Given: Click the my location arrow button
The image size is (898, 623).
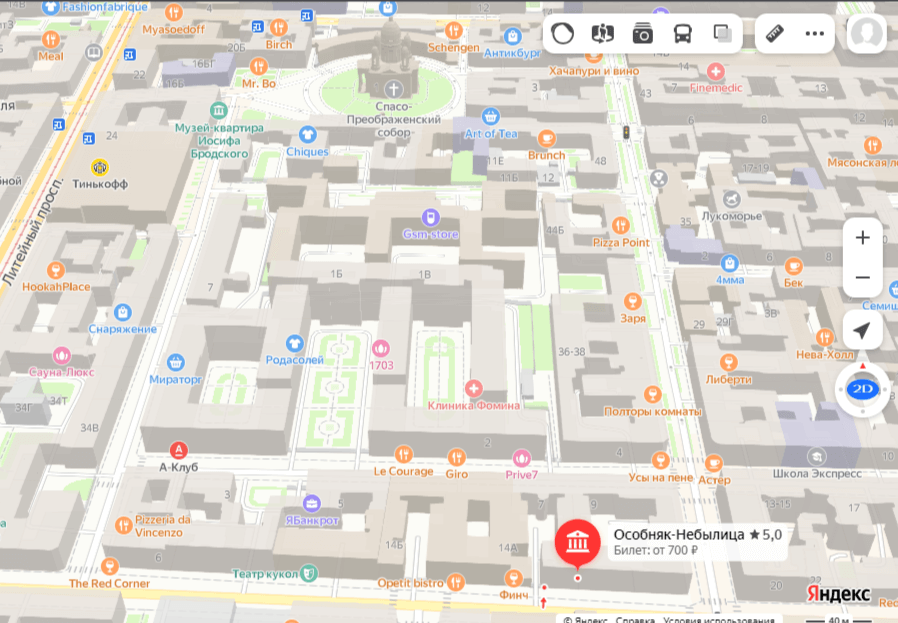Looking at the screenshot, I should tap(862, 330).
